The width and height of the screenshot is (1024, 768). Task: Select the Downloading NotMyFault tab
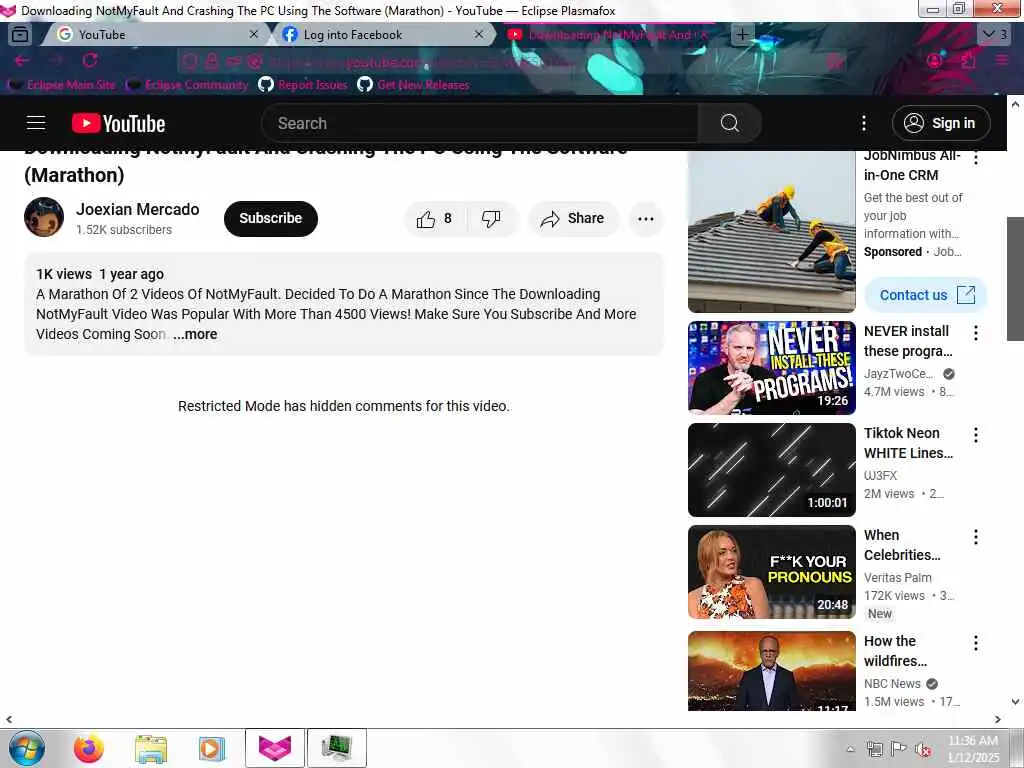pos(607,35)
